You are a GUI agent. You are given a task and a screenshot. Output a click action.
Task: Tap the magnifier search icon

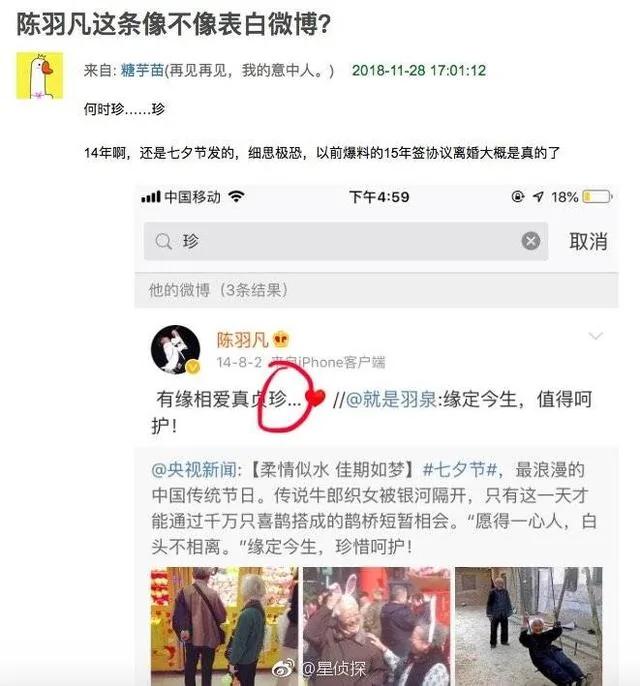[164, 241]
